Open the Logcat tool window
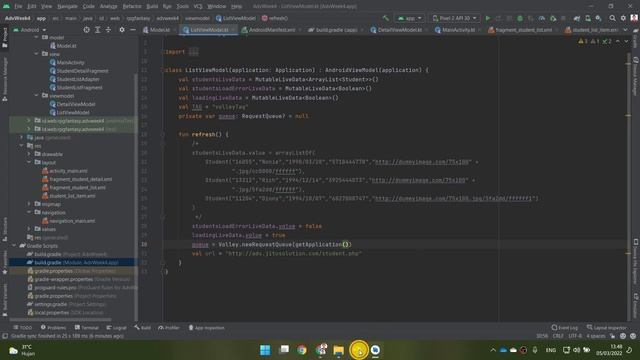The width and height of the screenshot is (640, 360). click(x=116, y=328)
